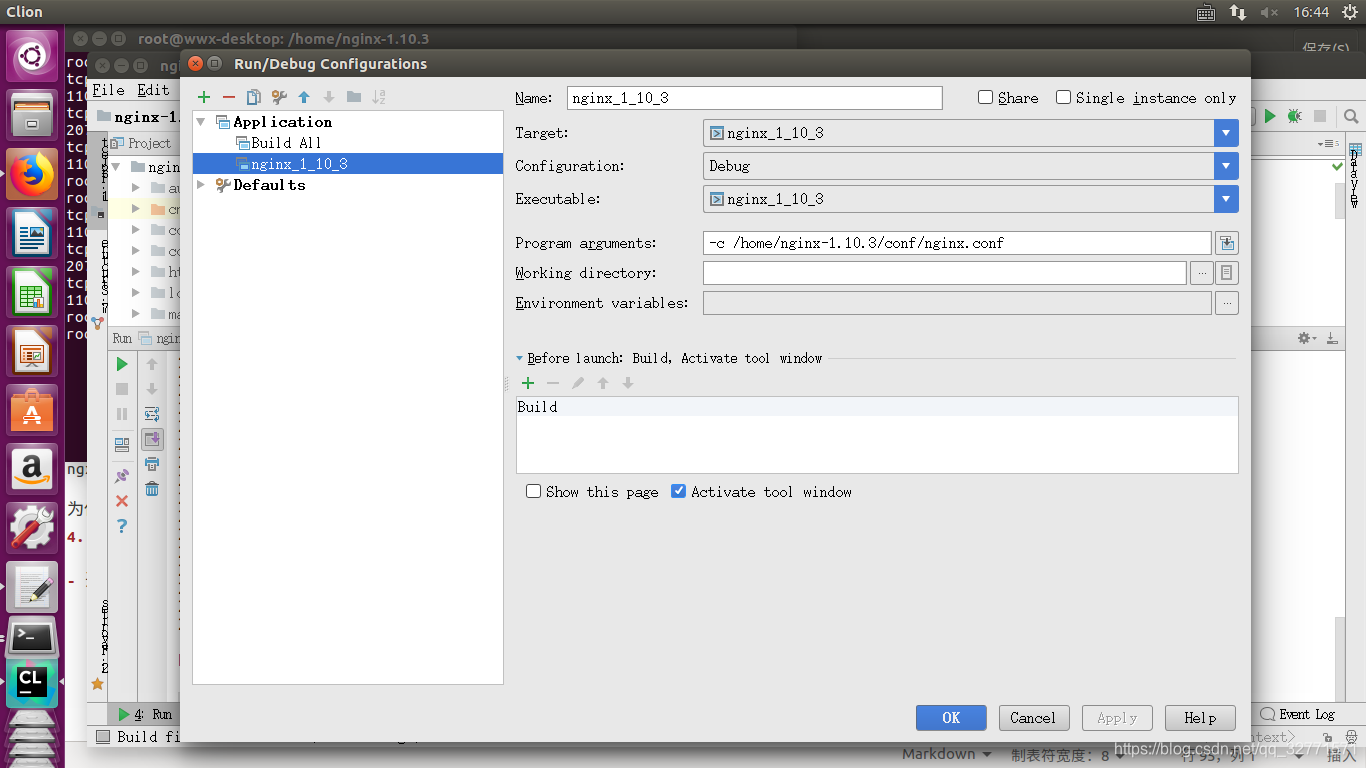Add before-launch task with plus icon
The image size is (1366, 768).
pyautogui.click(x=528, y=383)
